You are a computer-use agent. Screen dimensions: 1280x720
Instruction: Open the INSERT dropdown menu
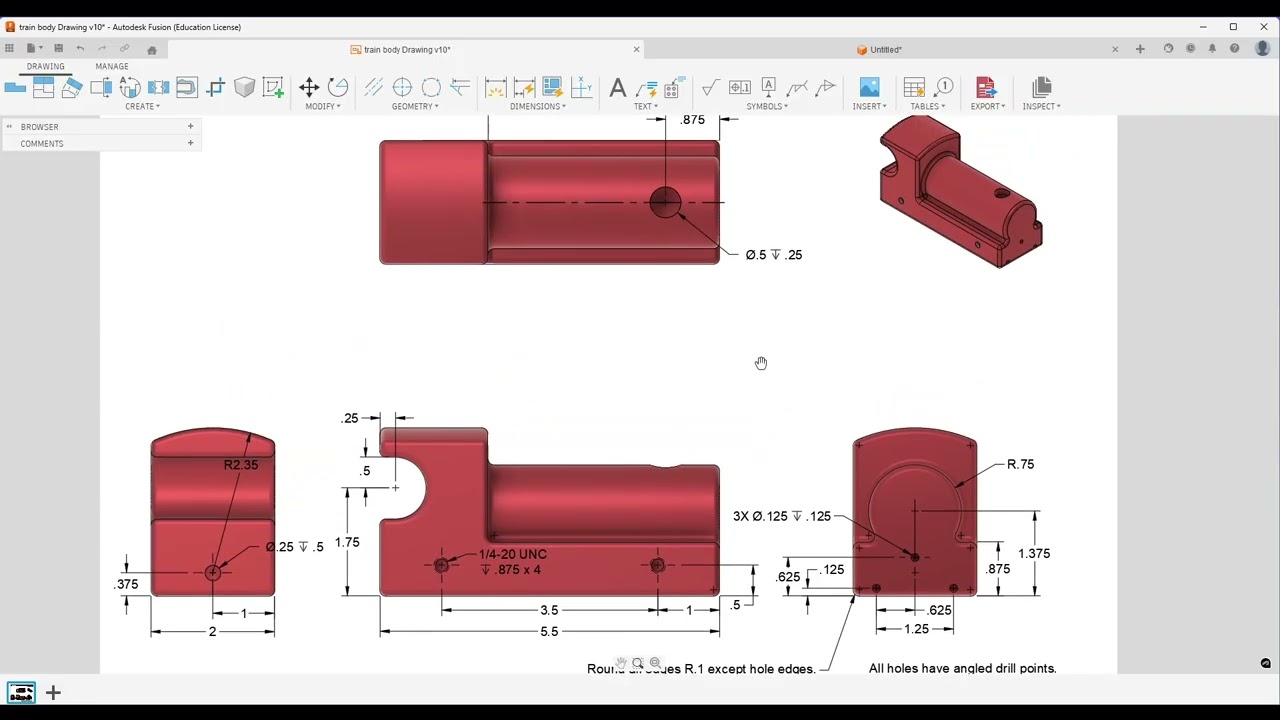(869, 106)
